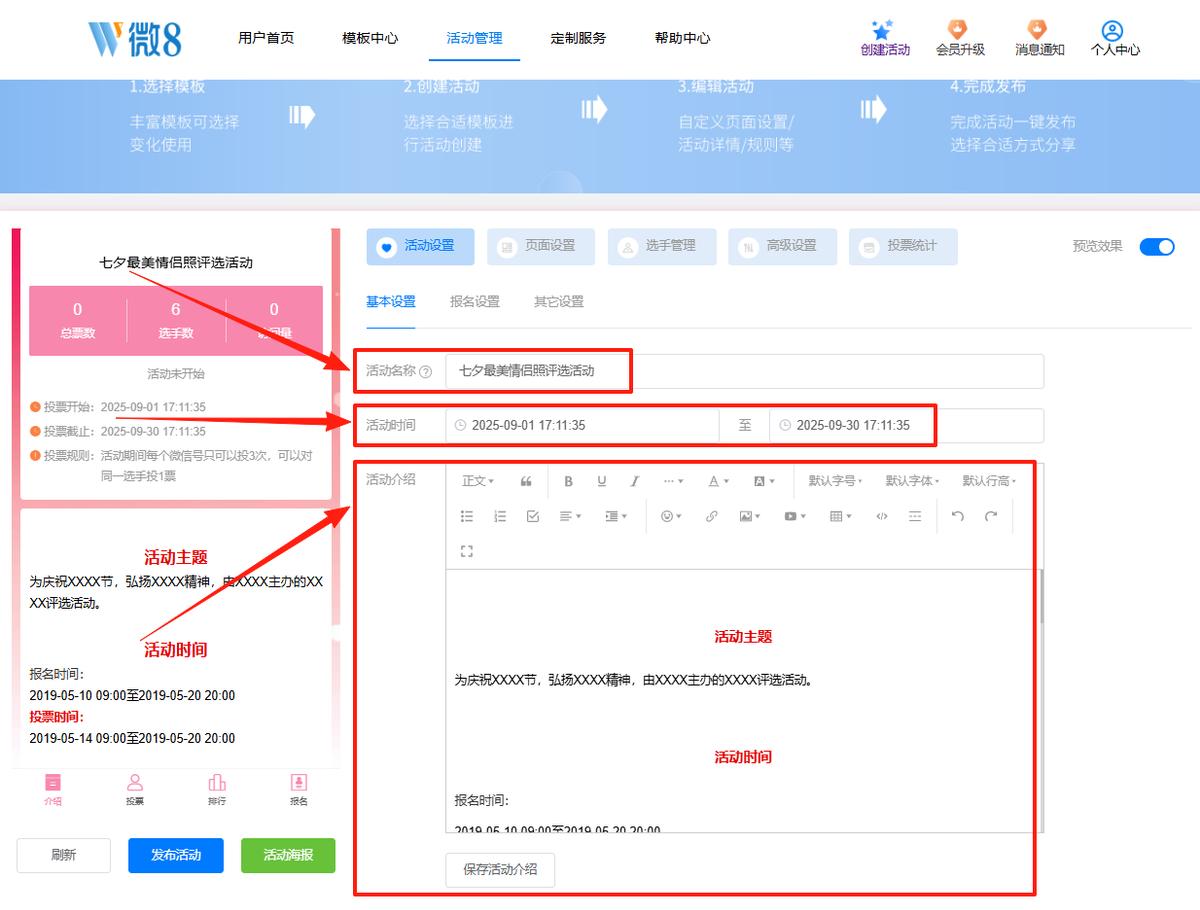This screenshot has width=1200, height=910.
Task: Expand the 默认行高 line height dropdown
Action: (x=989, y=481)
